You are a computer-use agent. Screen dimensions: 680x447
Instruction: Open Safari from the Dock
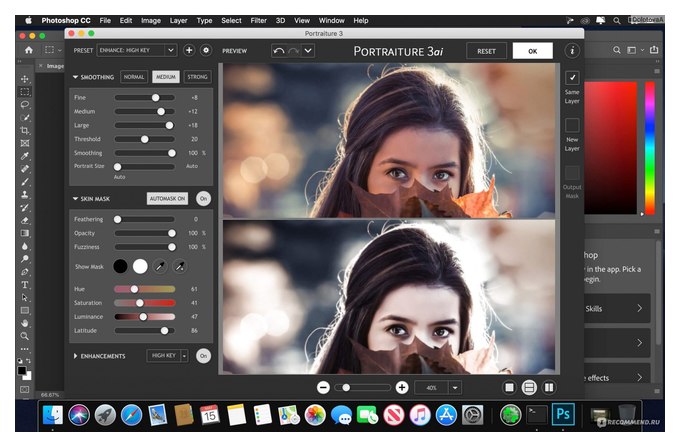(131, 415)
